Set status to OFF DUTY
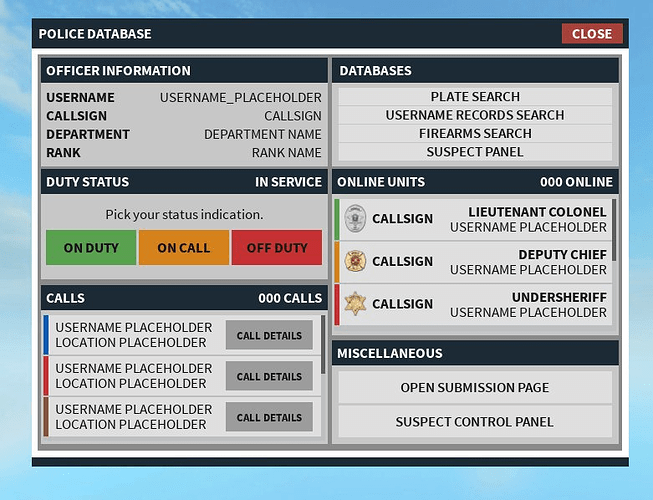 (x=277, y=248)
